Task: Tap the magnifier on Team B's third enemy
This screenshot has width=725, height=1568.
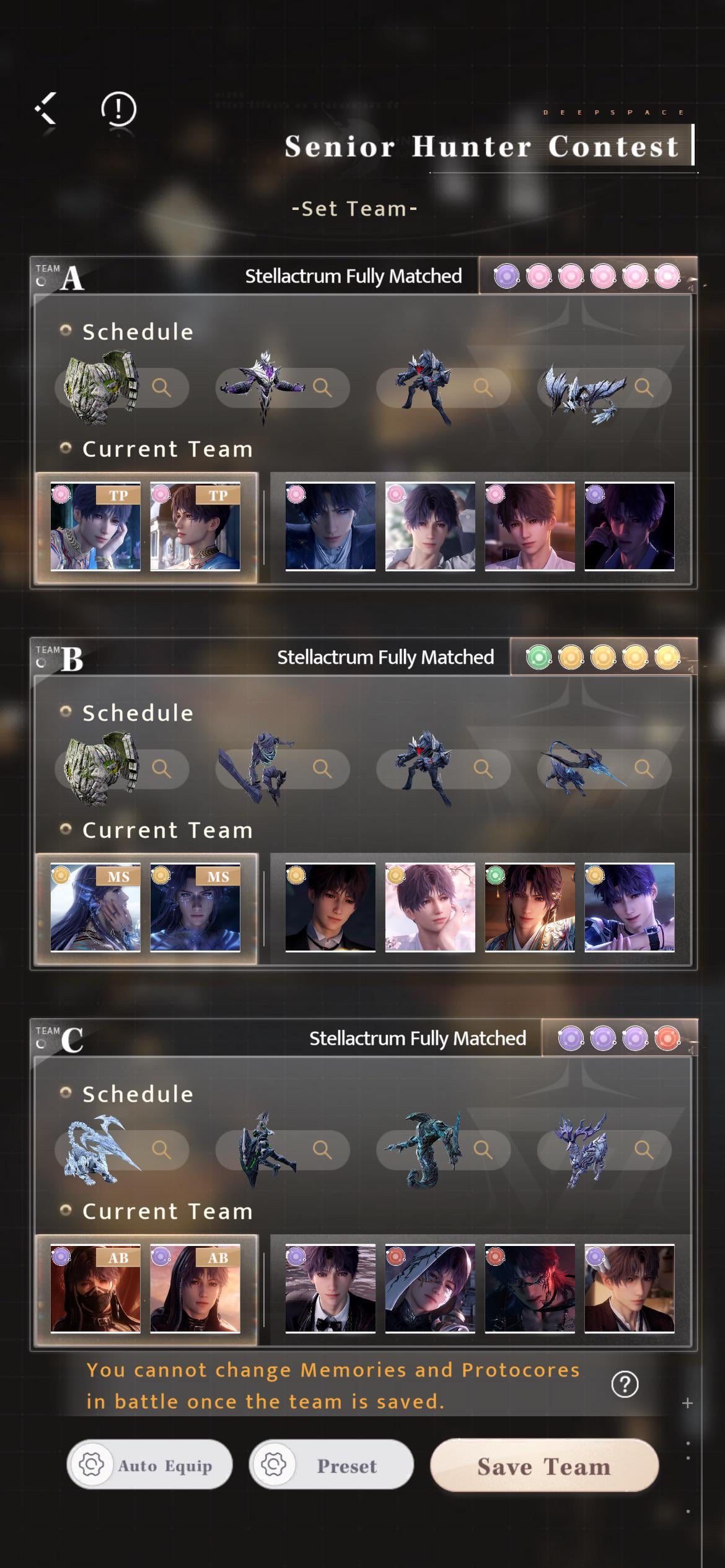Action: [x=483, y=769]
